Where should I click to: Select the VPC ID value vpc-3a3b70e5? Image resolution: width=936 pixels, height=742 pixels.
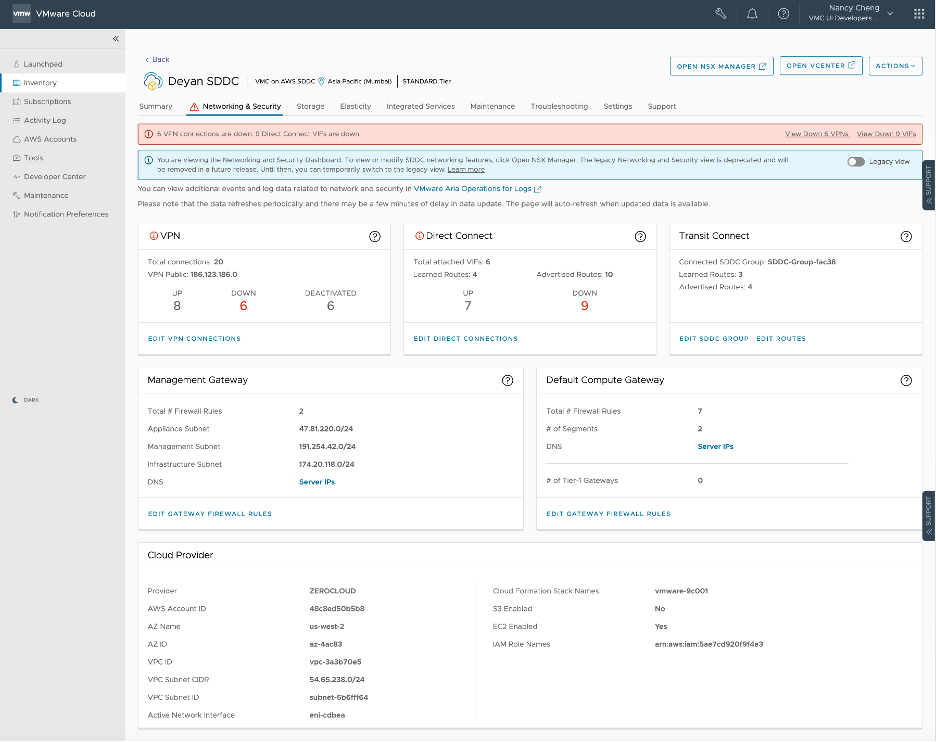pos(335,661)
